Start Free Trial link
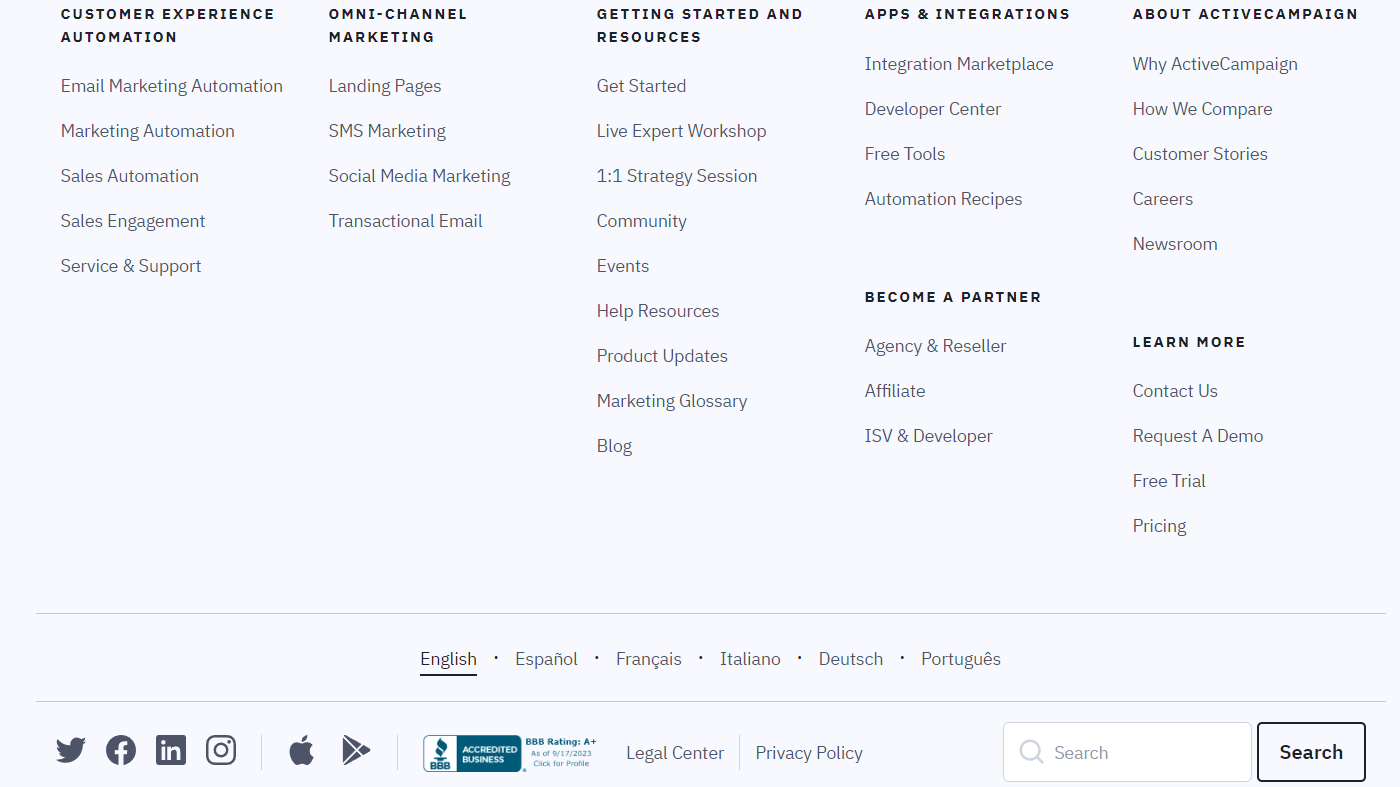This screenshot has height=787, width=1400. point(1169,481)
